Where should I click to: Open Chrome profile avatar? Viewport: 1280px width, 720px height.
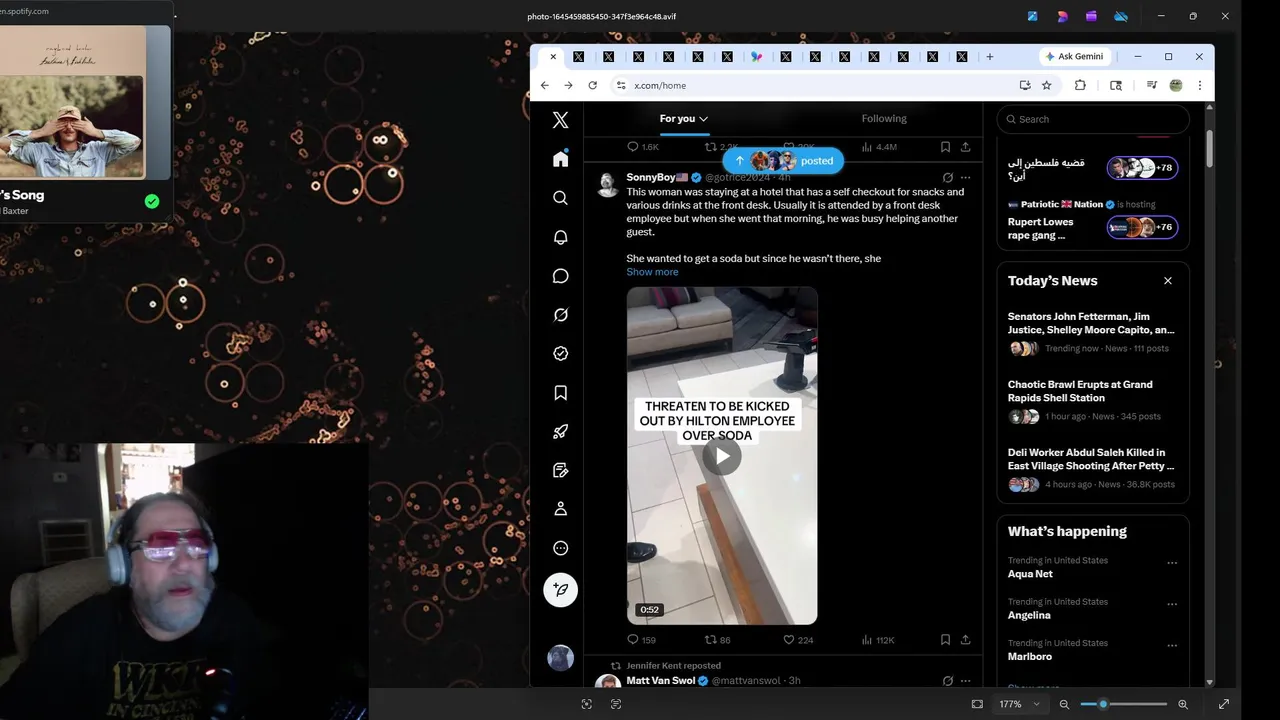(x=1176, y=85)
